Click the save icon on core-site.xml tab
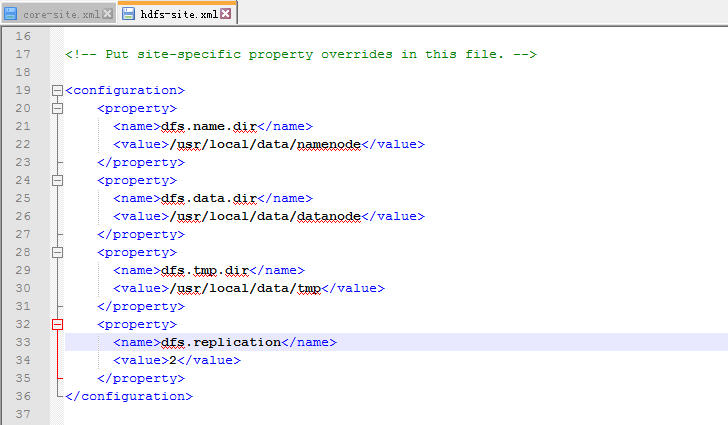The image size is (728, 425). coord(11,14)
